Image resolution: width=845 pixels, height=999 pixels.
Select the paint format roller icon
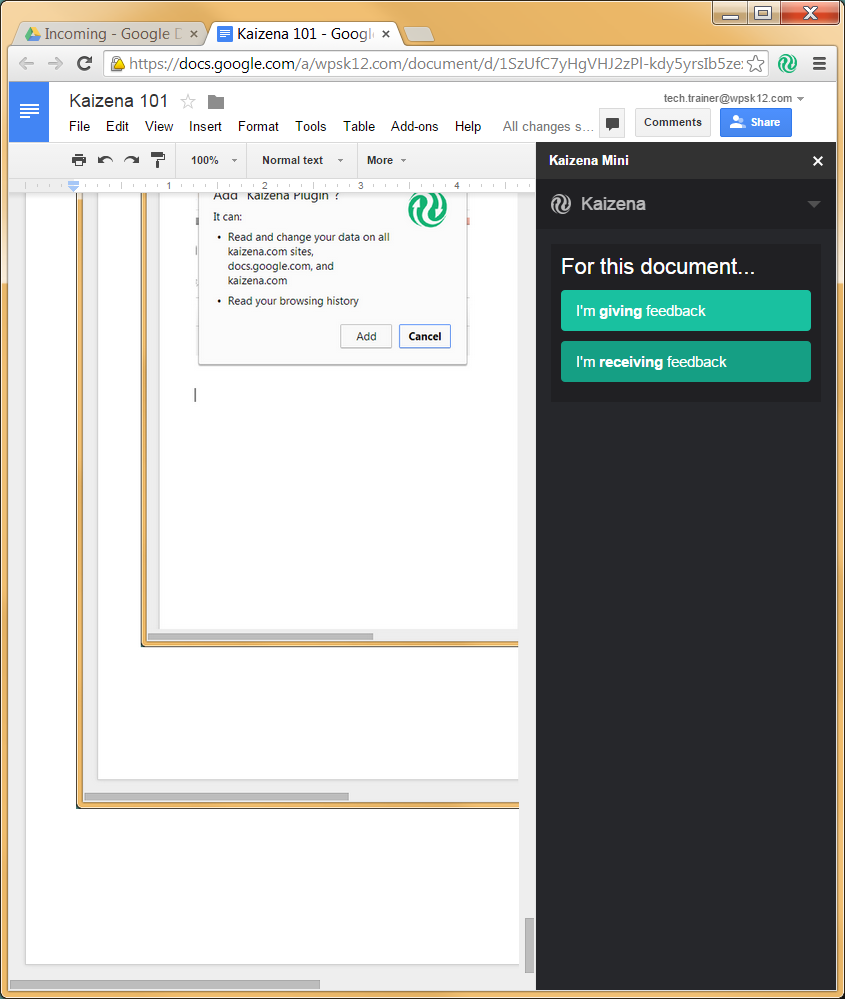click(157, 160)
